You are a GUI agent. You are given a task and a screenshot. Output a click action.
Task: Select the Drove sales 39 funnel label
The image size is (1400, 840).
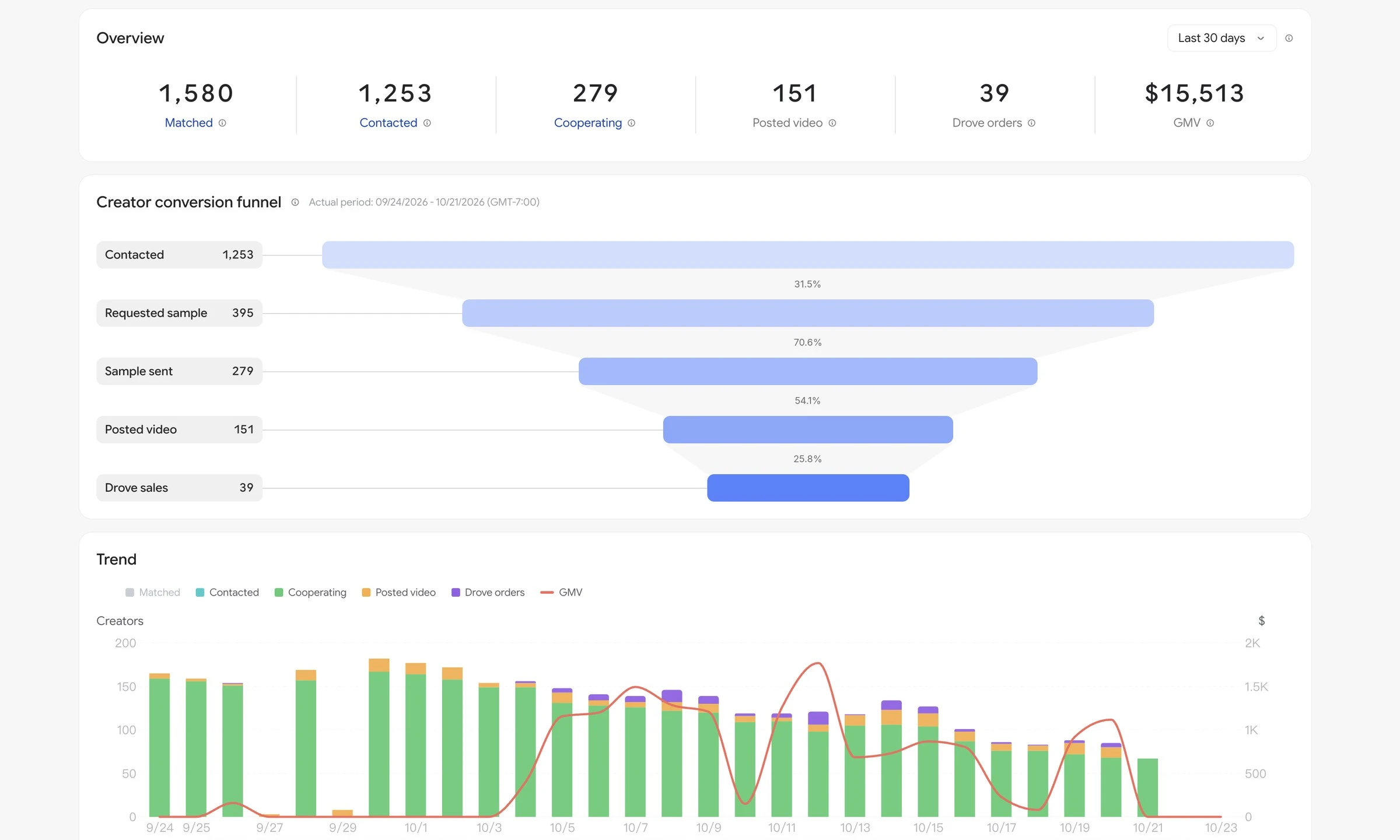point(179,488)
